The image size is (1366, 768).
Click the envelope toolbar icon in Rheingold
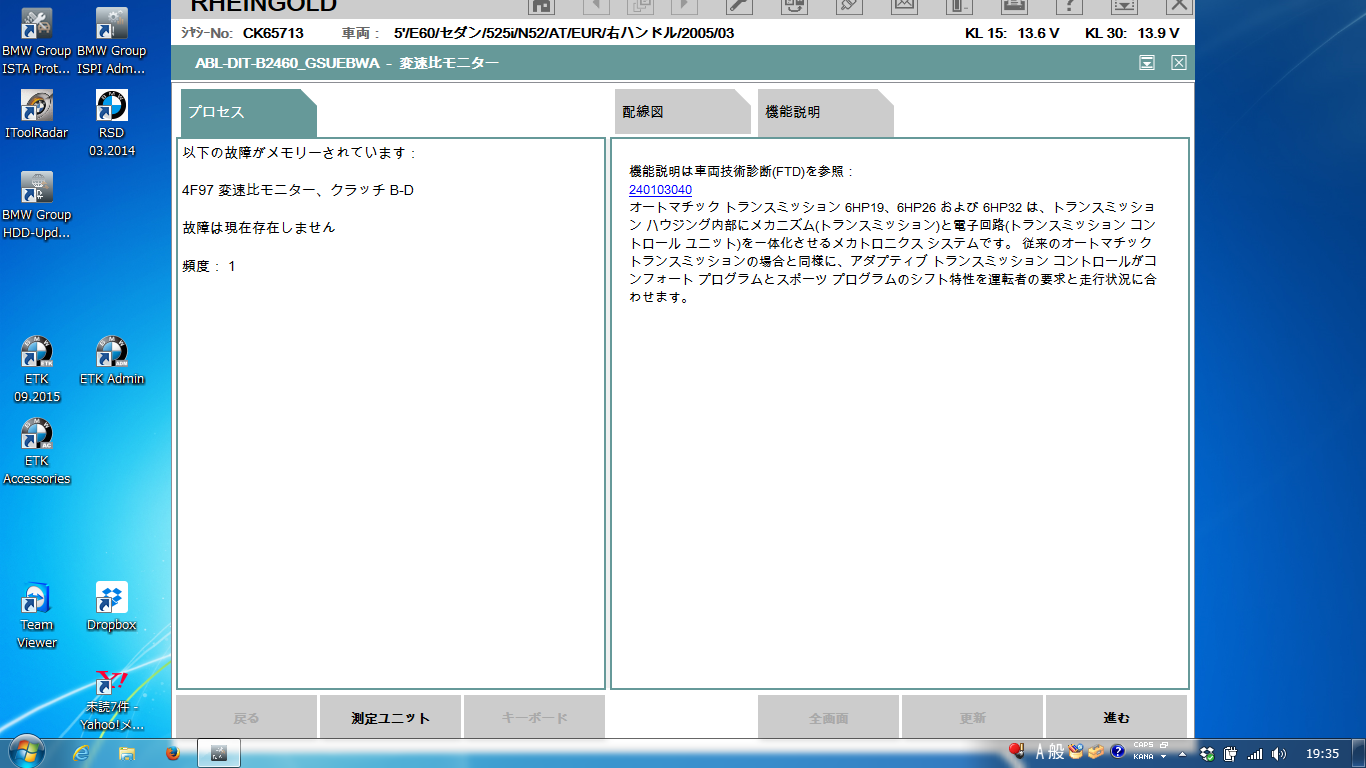click(x=904, y=5)
